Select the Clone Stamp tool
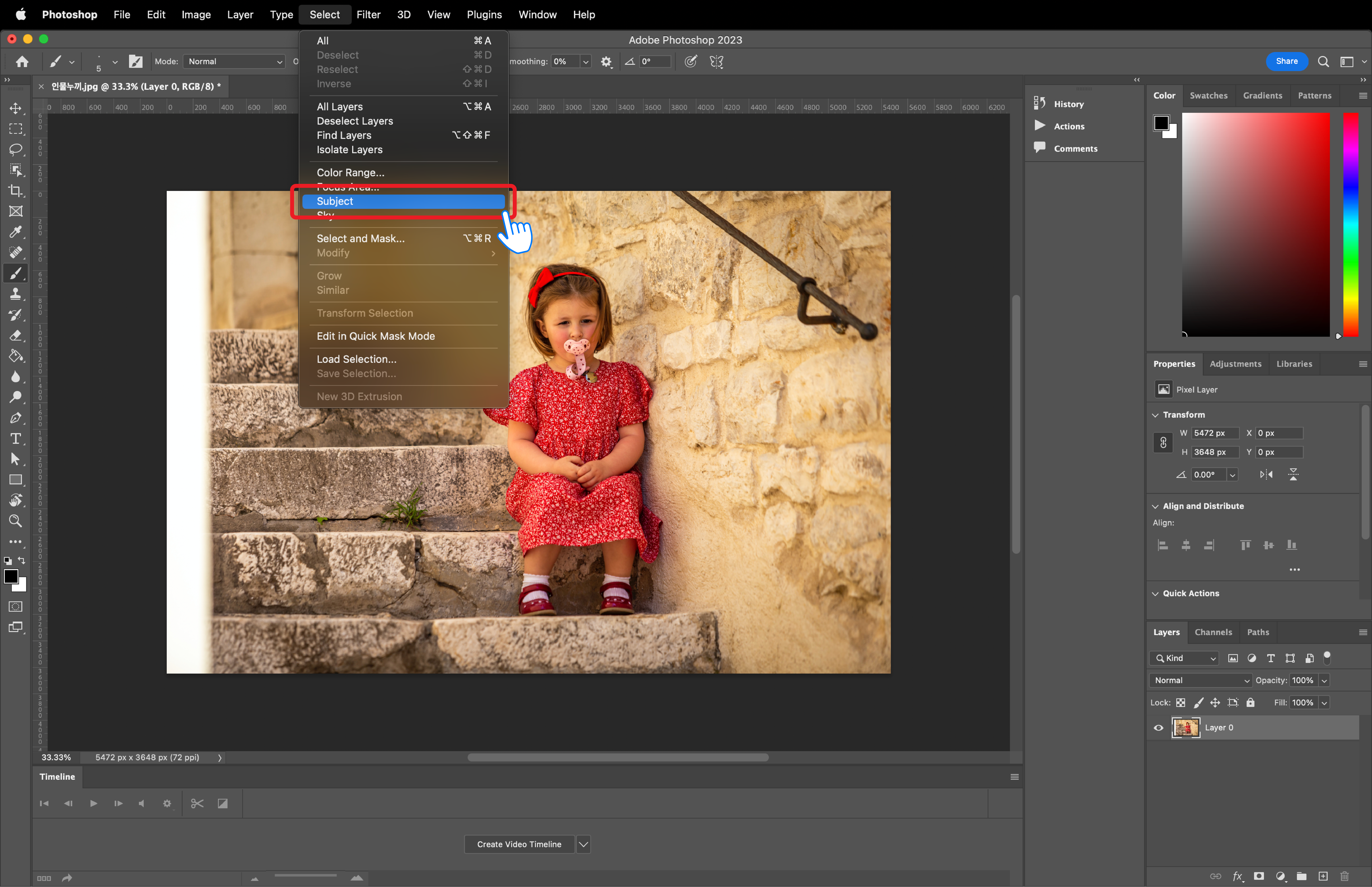The height and width of the screenshot is (887, 1372). coord(16,294)
